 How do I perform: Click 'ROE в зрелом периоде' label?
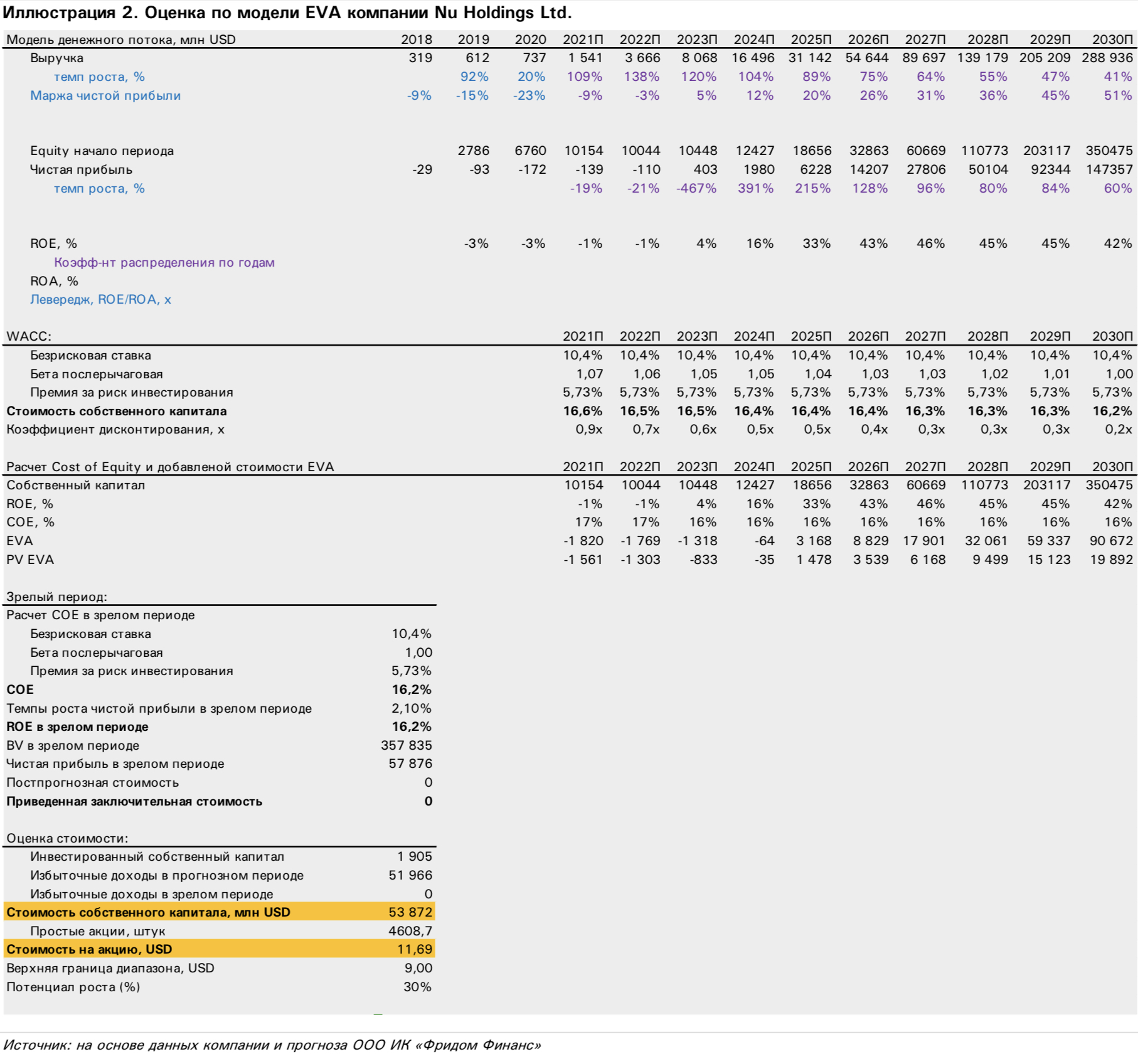pyautogui.click(x=77, y=726)
